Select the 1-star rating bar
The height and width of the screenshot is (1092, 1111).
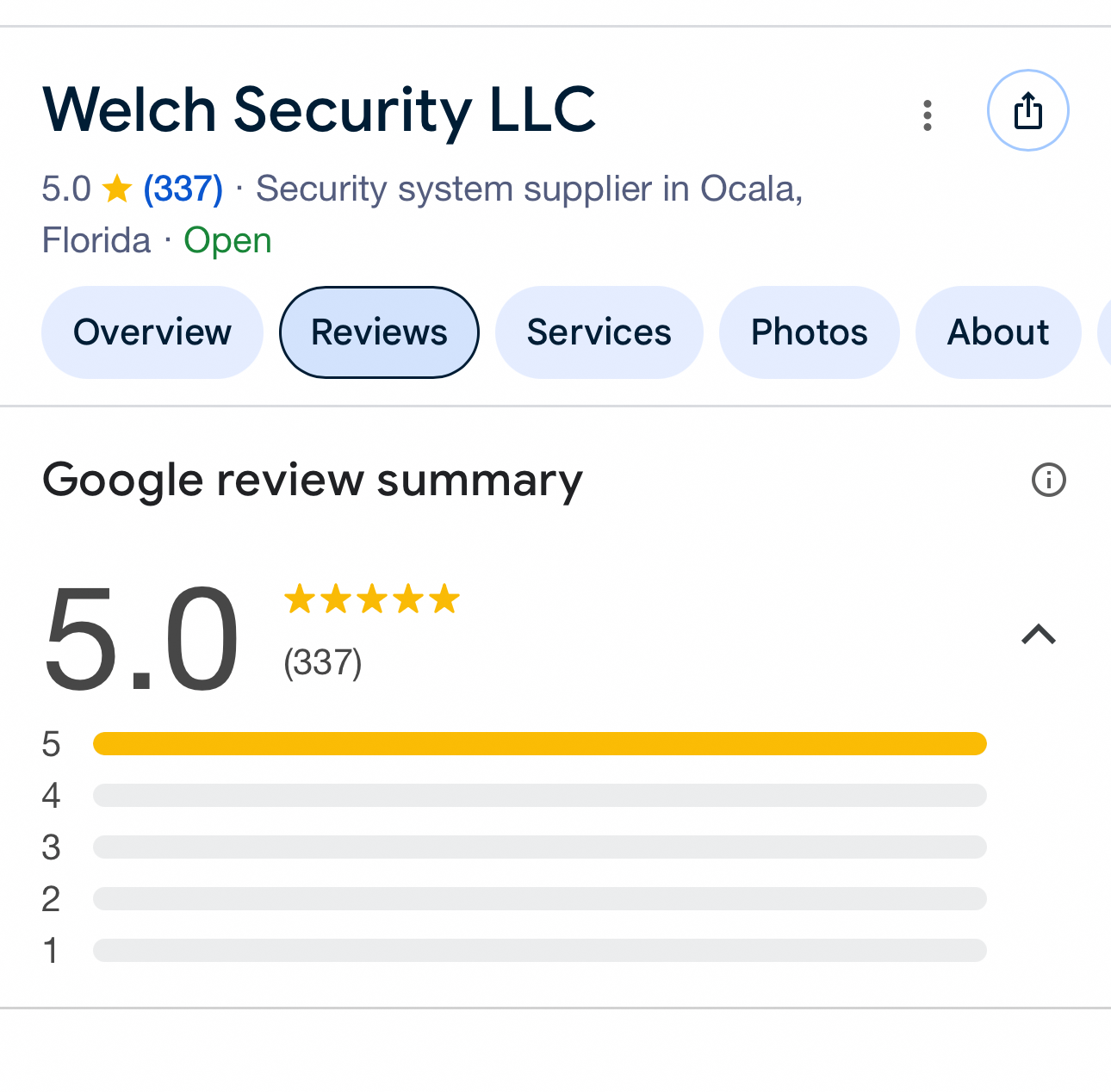539,950
